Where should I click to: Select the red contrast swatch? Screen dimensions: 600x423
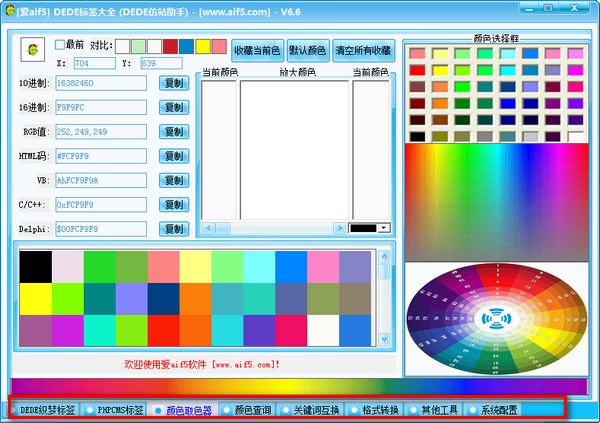tap(171, 46)
